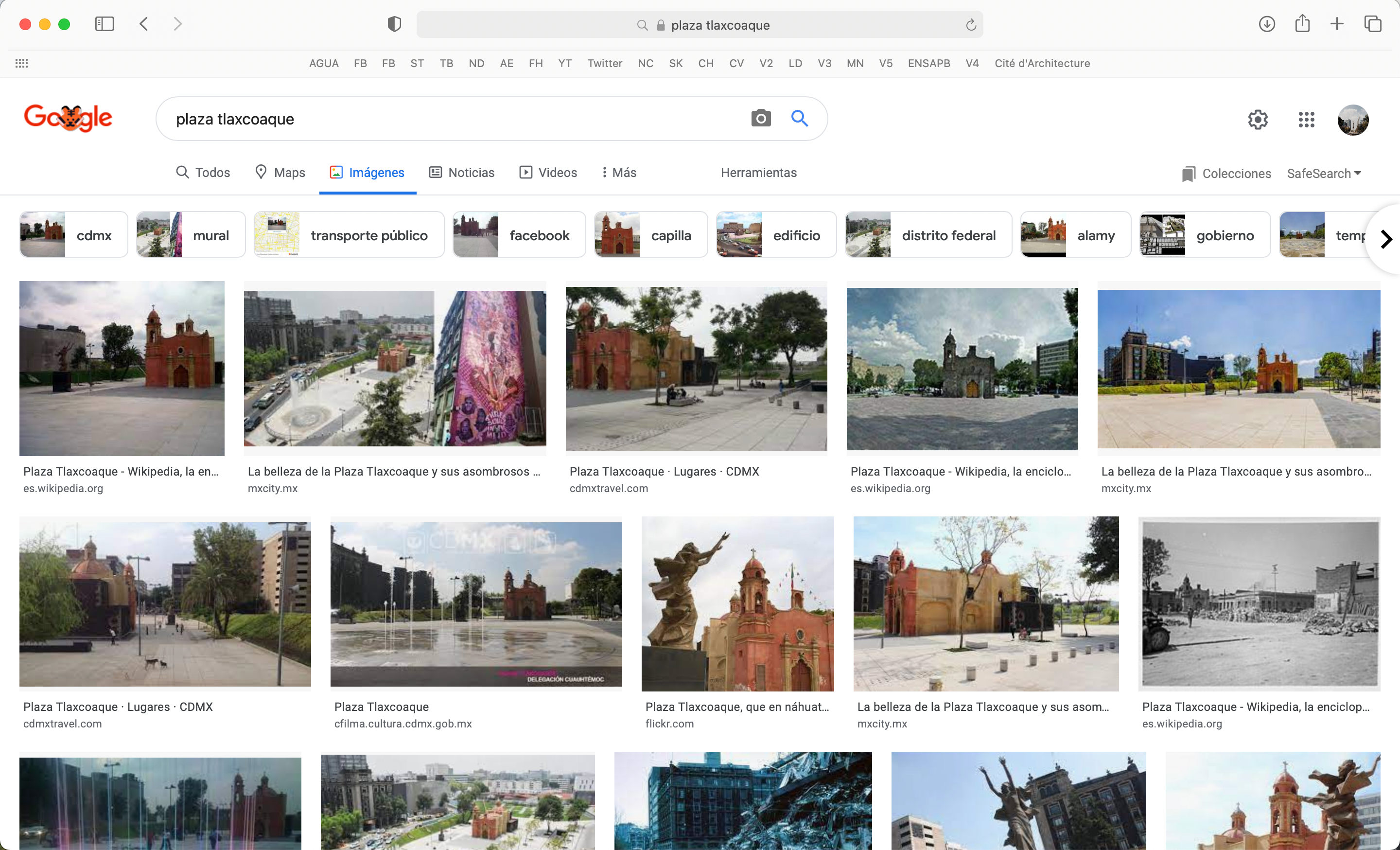Toggle the Safari sidebar icon
This screenshot has height=850, width=1400.
pos(104,24)
